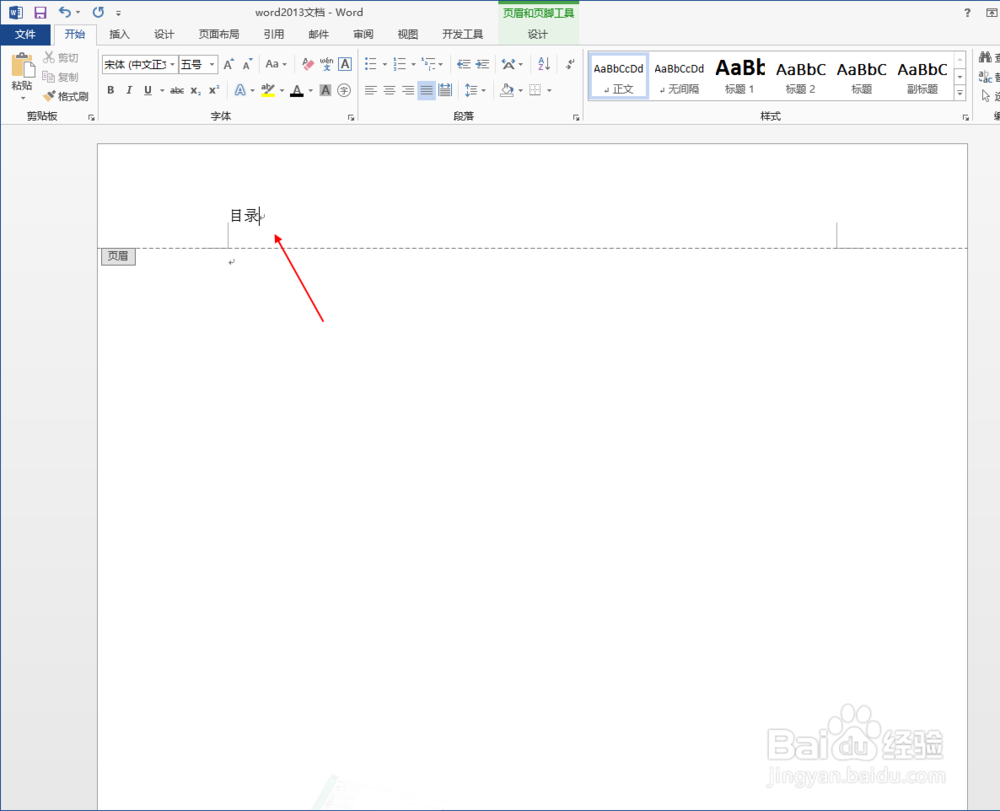Click the Borders grid icon

click(535, 91)
